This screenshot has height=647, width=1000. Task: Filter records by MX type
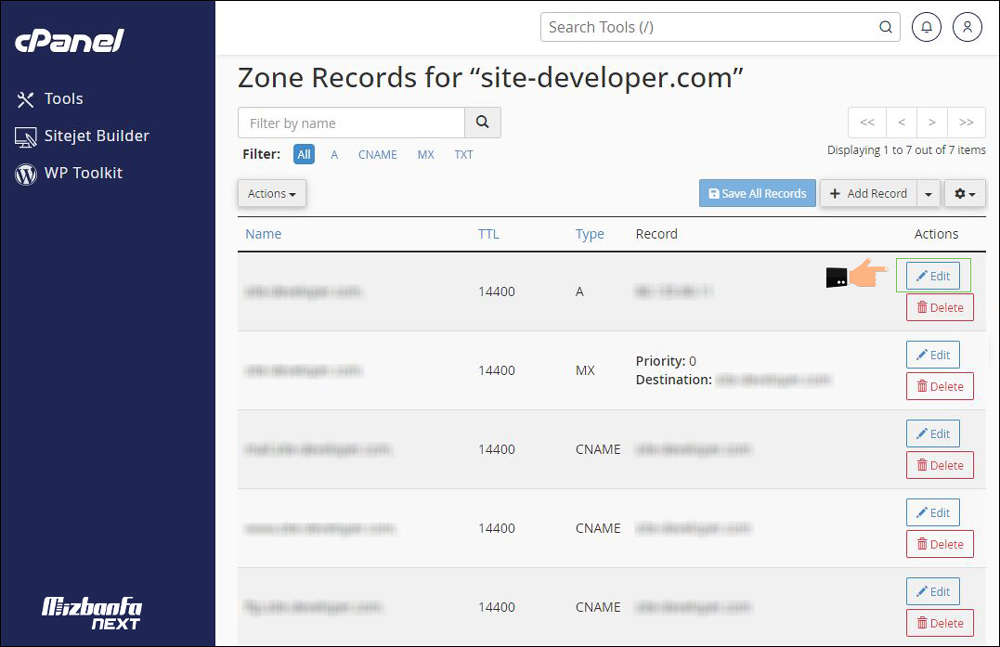(426, 154)
